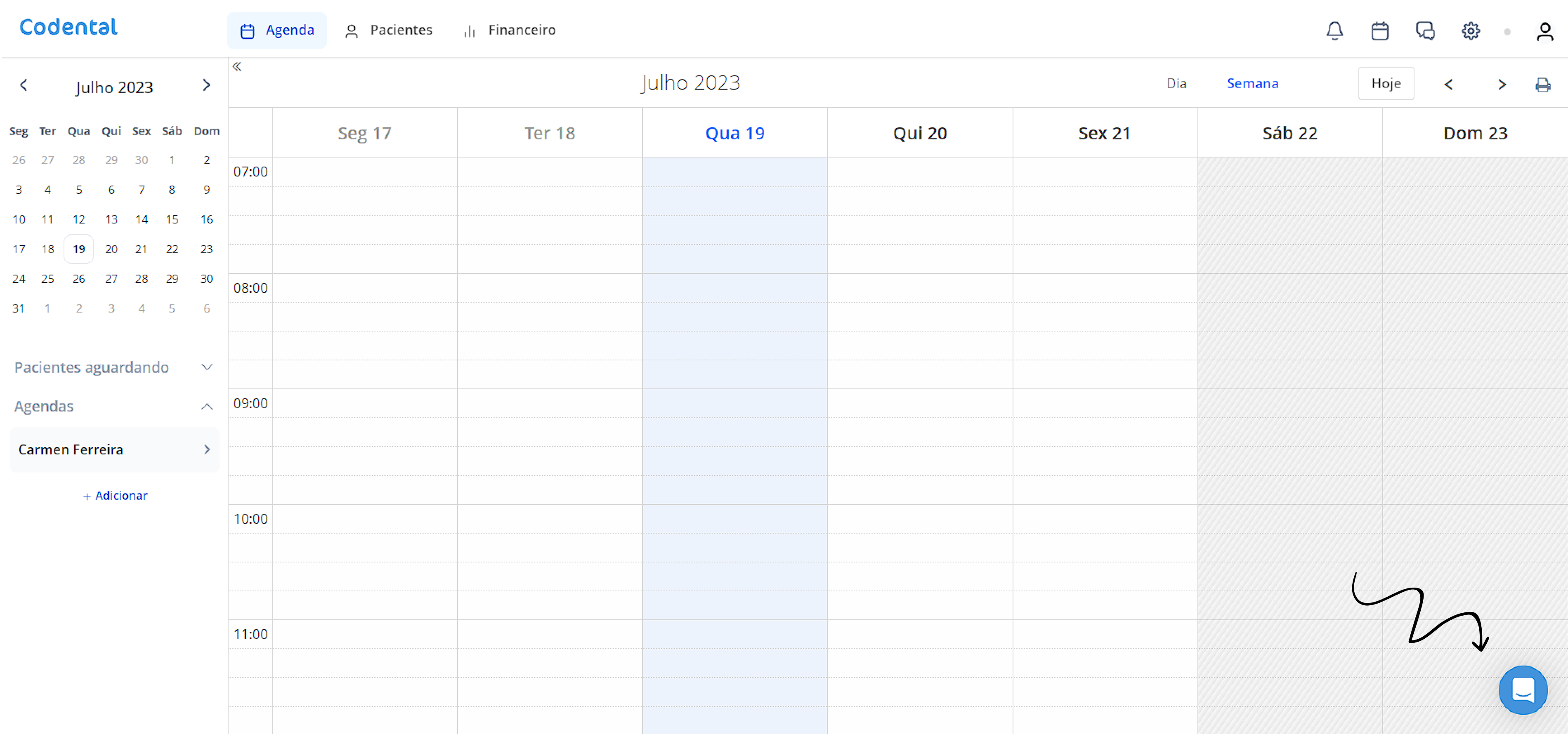
Task: Expand Carmen Ferreira agenda entry
Action: 206,449
